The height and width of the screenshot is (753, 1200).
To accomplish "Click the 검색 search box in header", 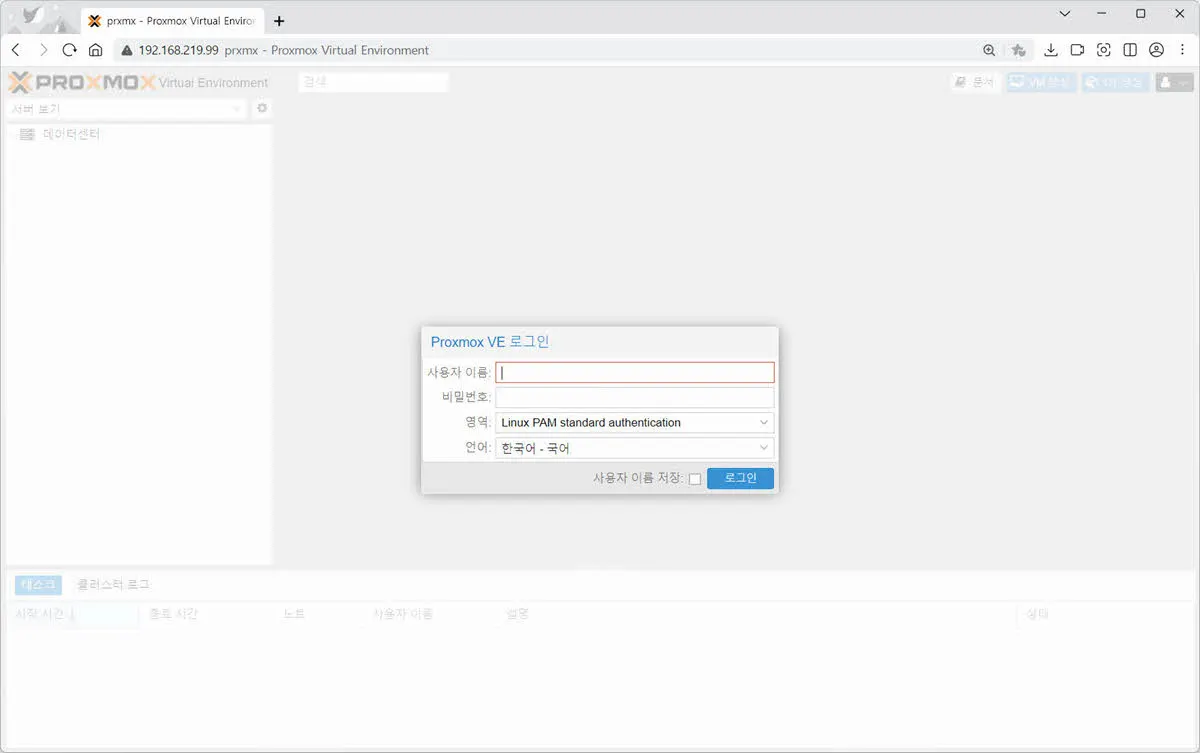I will pyautogui.click(x=373, y=83).
